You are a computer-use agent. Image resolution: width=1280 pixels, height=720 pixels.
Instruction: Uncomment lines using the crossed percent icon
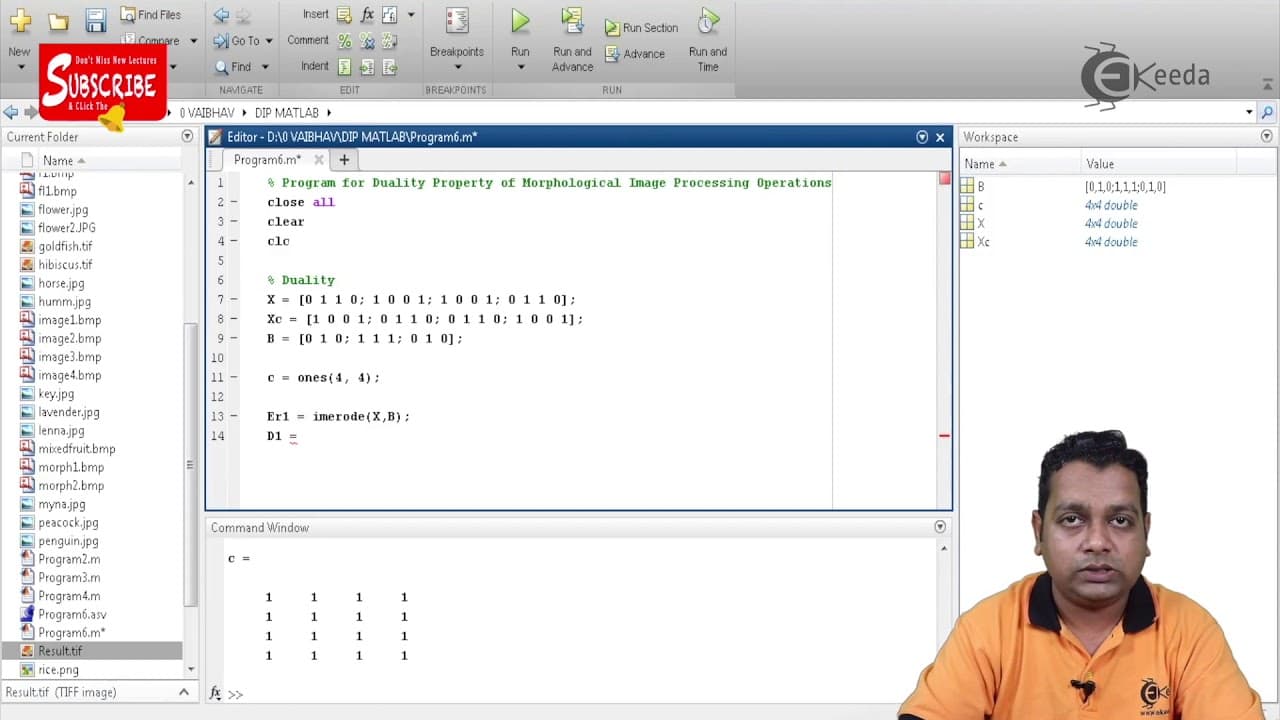(x=367, y=41)
